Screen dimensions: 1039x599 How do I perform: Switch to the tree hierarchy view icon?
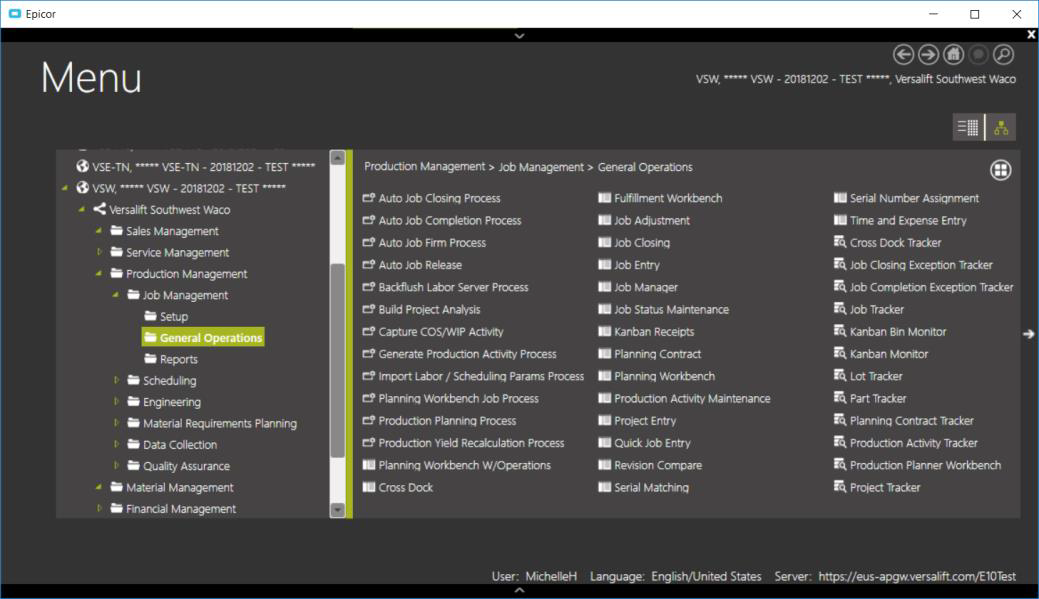(1001, 127)
